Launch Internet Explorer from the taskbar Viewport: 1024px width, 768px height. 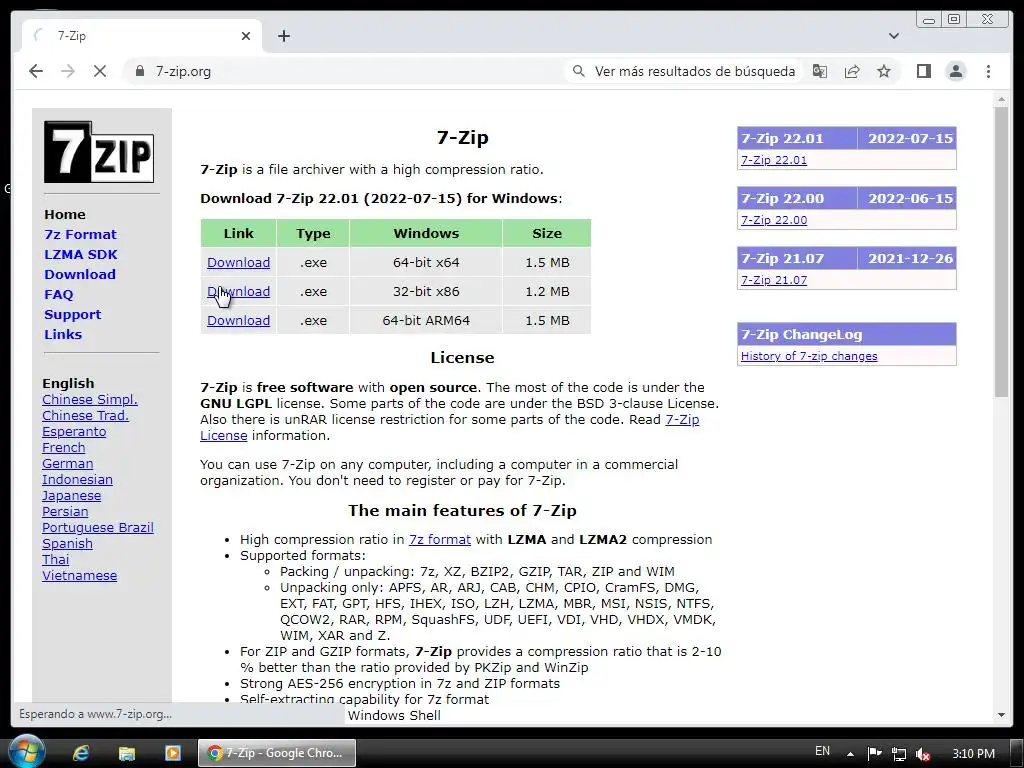tap(81, 753)
